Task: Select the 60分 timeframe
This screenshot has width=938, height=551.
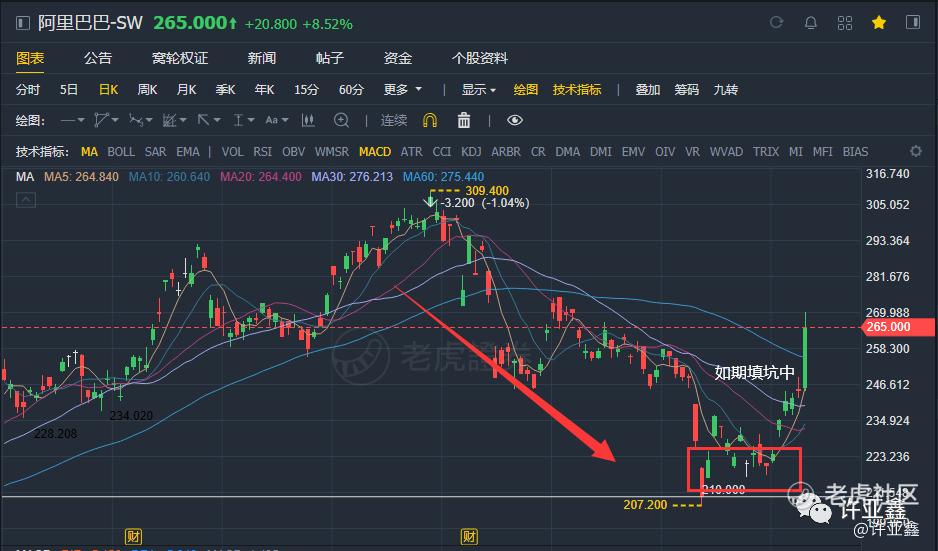Action: click(x=351, y=90)
